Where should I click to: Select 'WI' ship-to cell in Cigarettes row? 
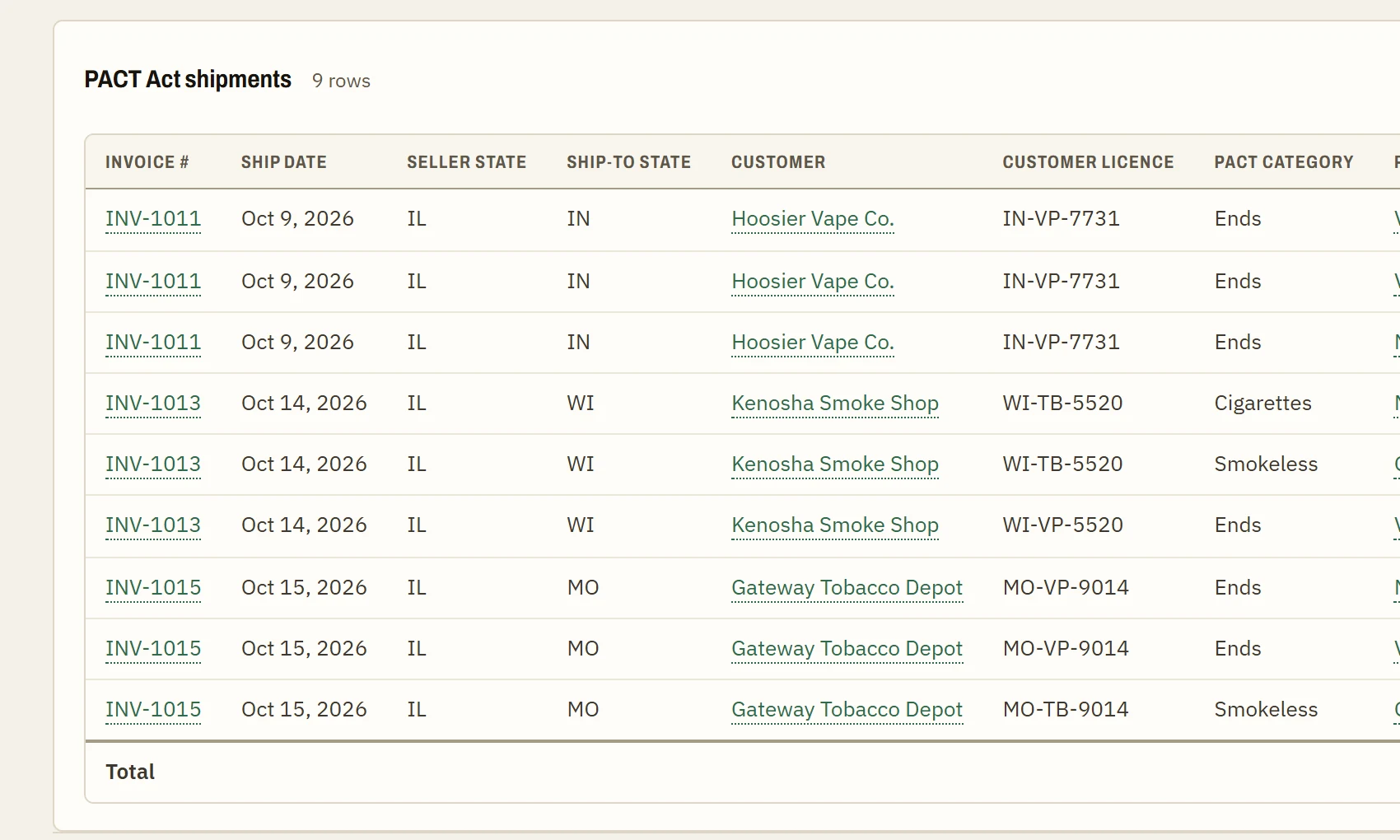point(581,404)
